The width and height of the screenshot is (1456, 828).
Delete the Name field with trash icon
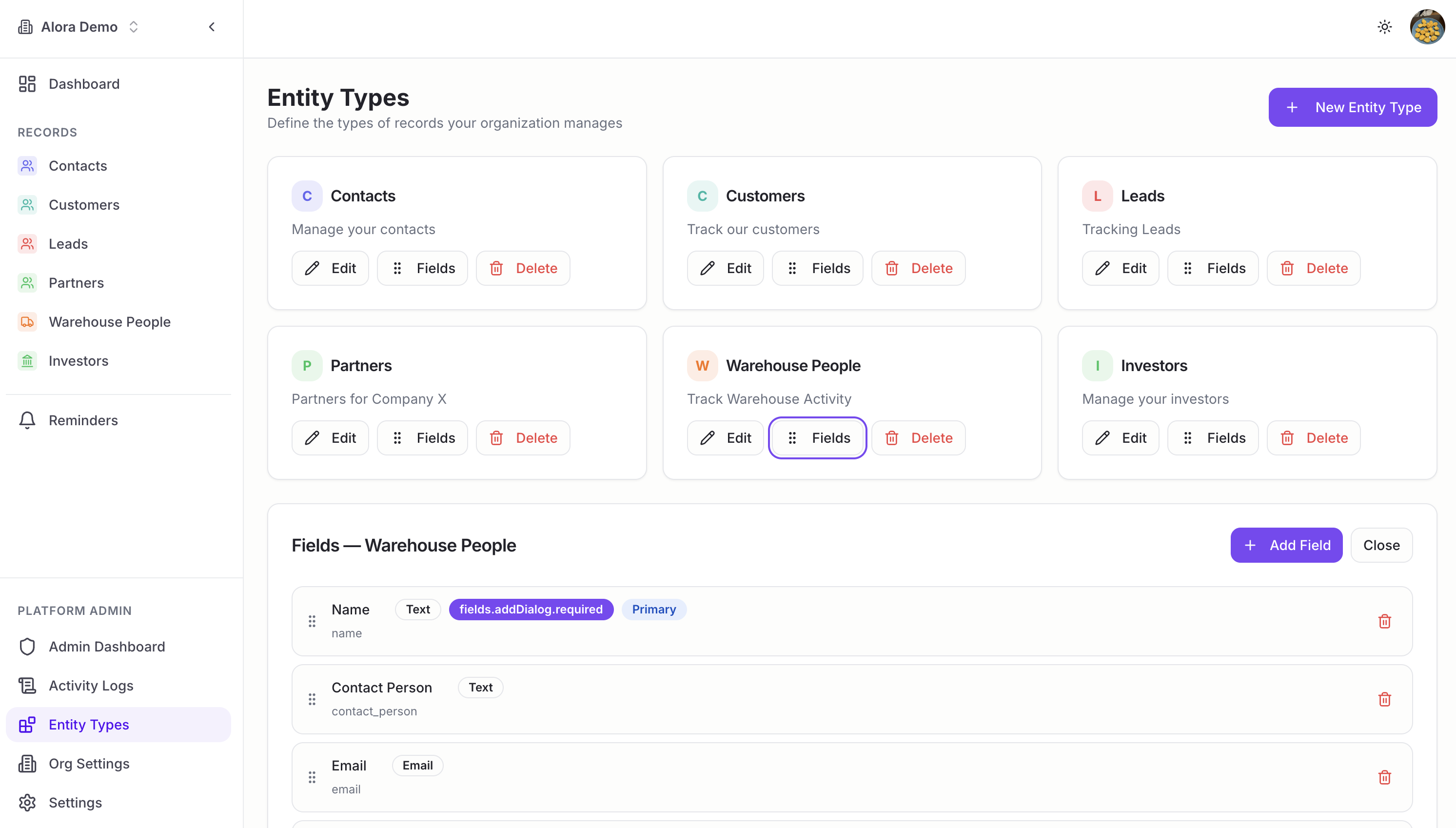(1384, 621)
